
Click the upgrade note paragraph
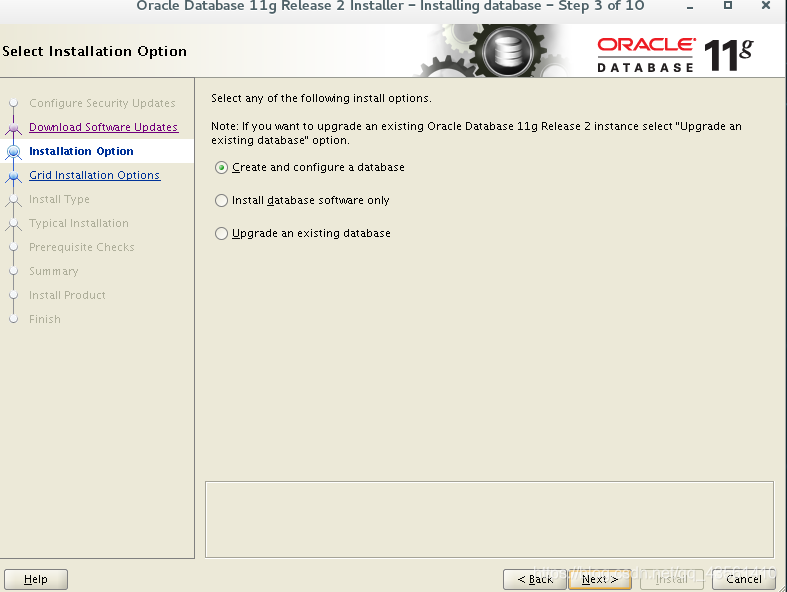click(x=476, y=133)
